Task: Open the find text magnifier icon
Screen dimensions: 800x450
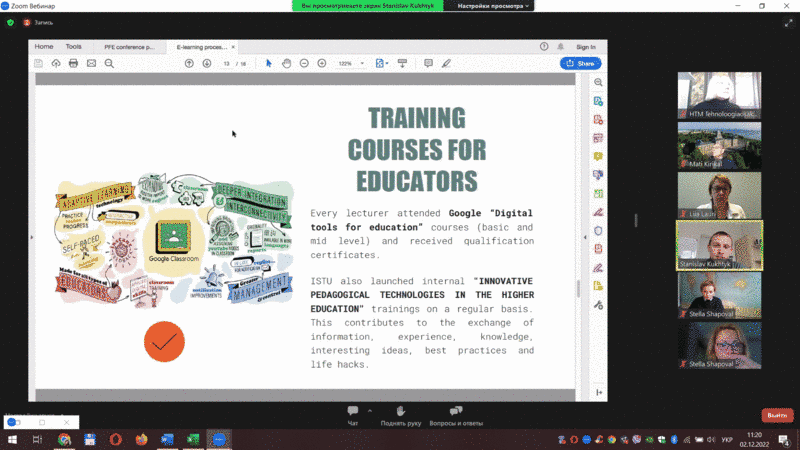Action: pos(109,63)
